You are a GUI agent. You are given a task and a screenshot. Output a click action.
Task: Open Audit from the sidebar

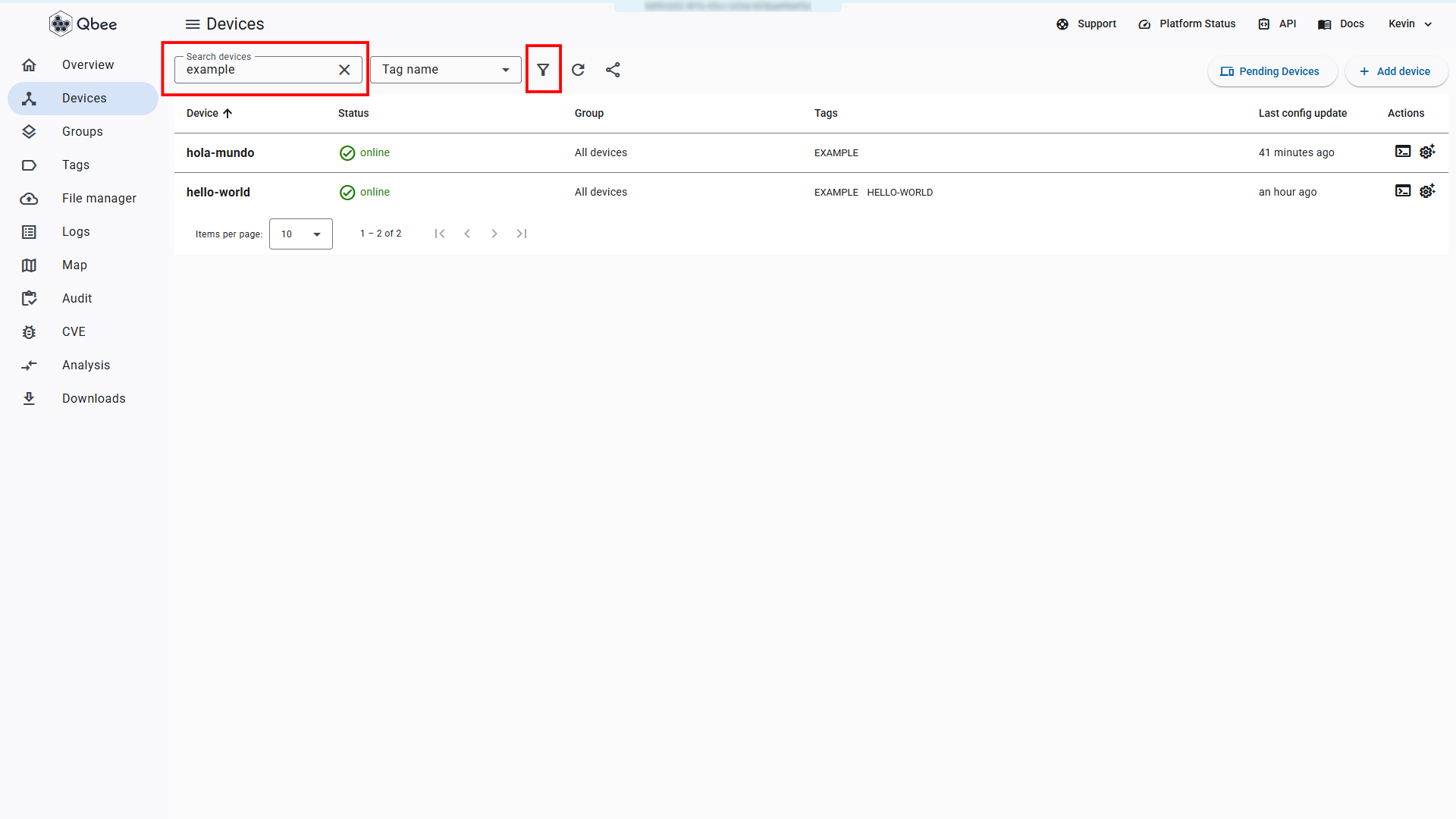(x=83, y=299)
